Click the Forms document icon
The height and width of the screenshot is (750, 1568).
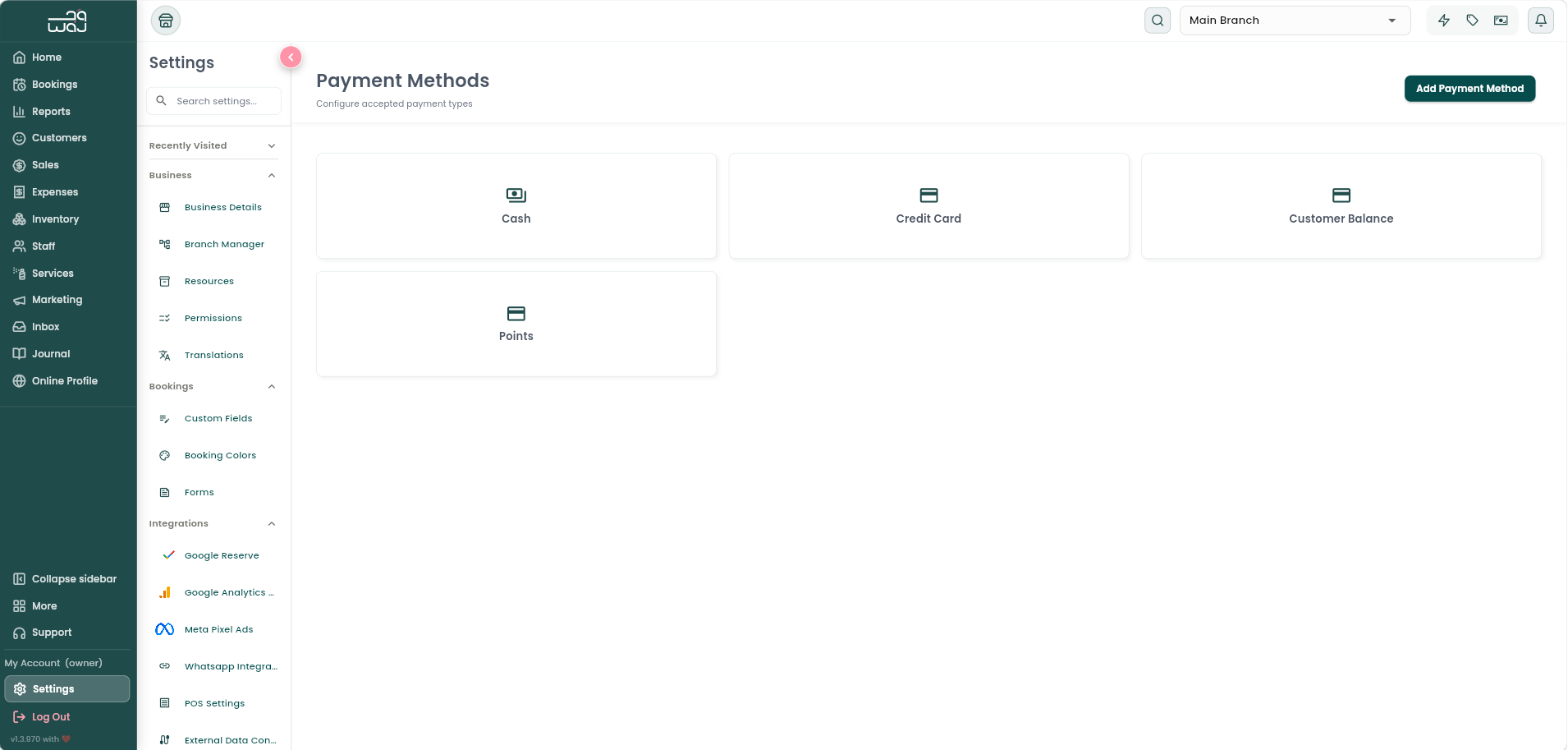165,492
